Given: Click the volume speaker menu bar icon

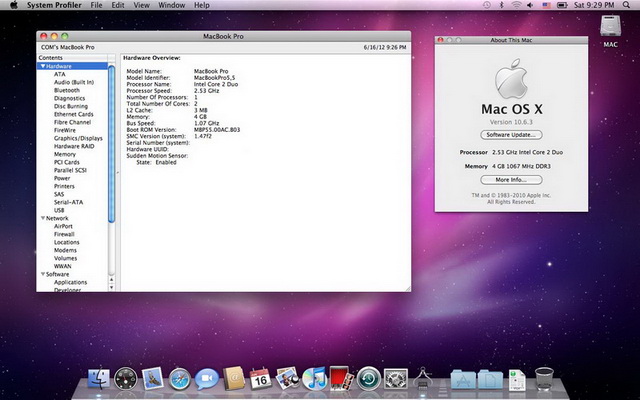Looking at the screenshot, I should [530, 6].
